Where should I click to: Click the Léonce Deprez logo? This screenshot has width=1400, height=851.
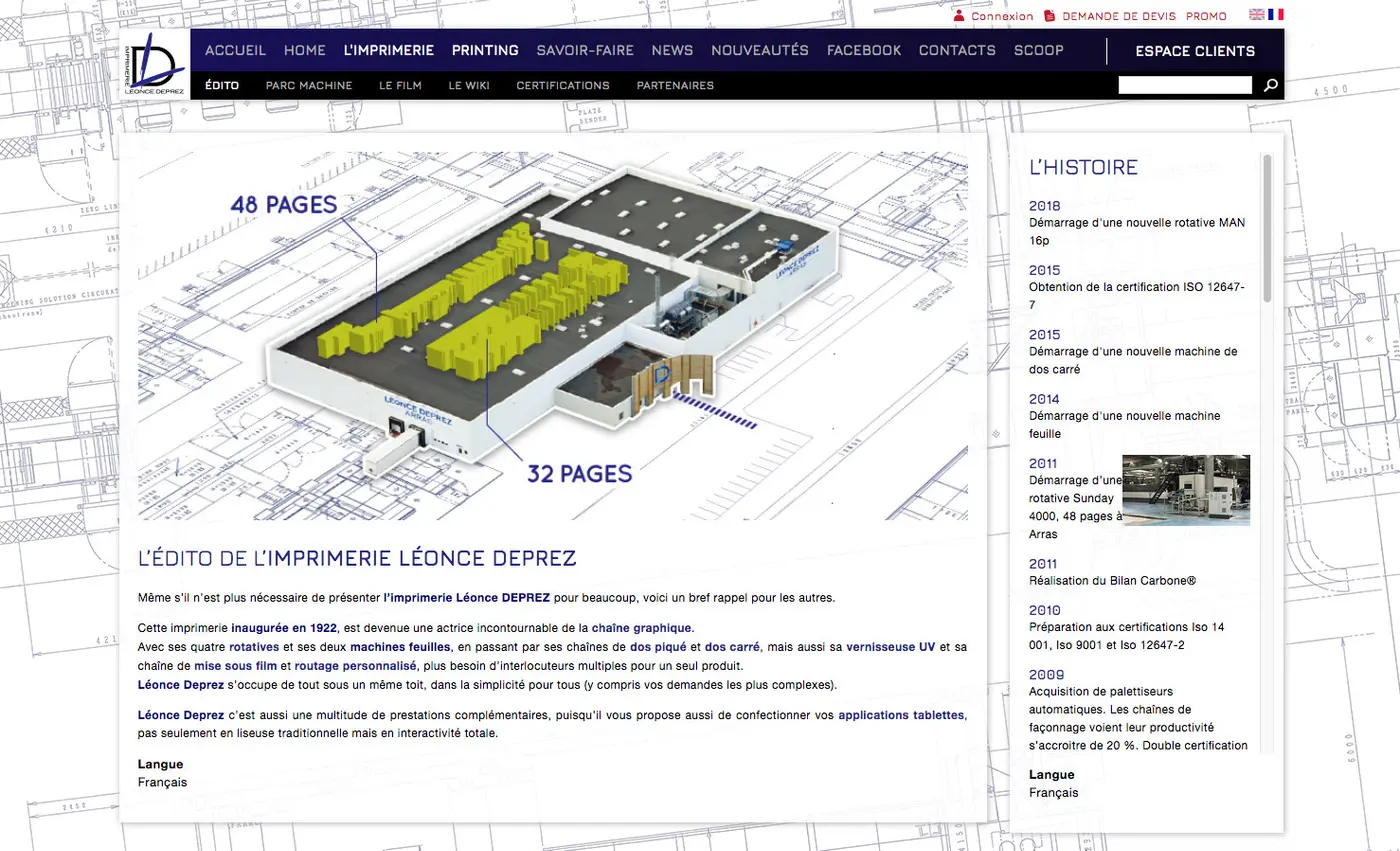point(154,64)
